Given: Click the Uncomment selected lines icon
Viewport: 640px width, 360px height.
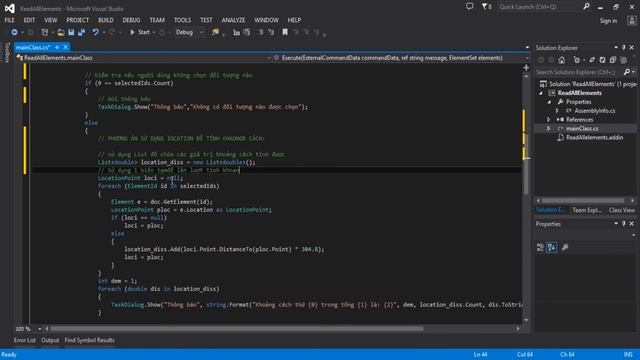Looking at the screenshot, I should [x=271, y=32].
